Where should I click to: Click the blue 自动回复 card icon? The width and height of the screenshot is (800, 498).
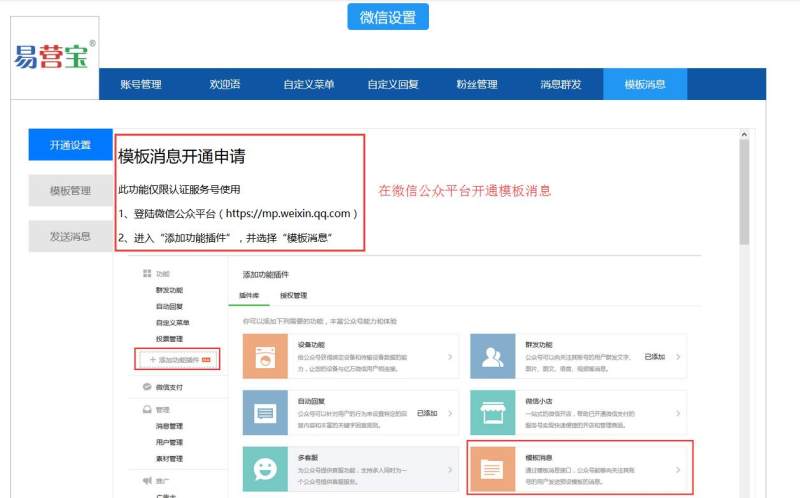[265, 412]
